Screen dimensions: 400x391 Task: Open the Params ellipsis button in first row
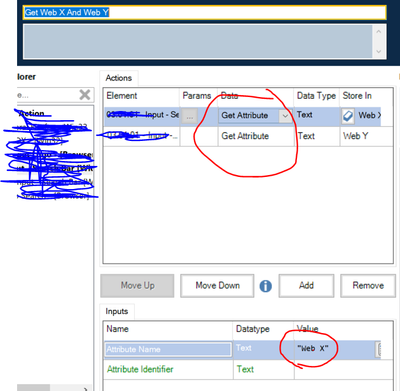(190, 117)
